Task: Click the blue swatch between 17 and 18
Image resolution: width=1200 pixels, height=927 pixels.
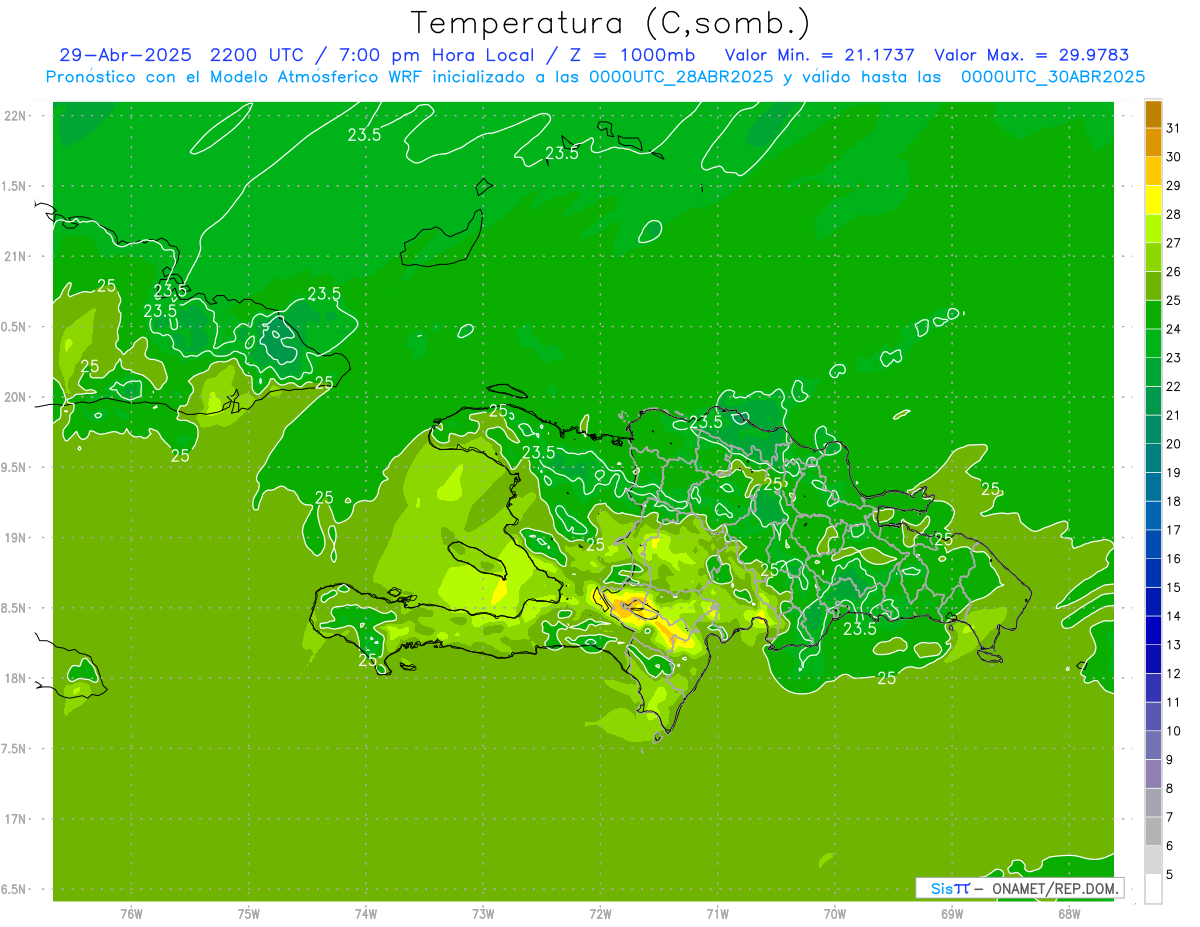Action: [x=1153, y=516]
